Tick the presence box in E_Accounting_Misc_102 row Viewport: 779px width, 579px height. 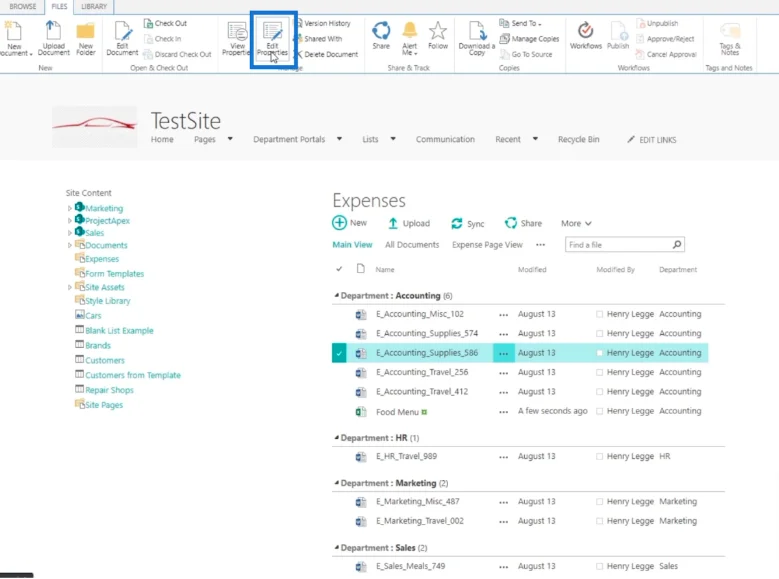[600, 314]
